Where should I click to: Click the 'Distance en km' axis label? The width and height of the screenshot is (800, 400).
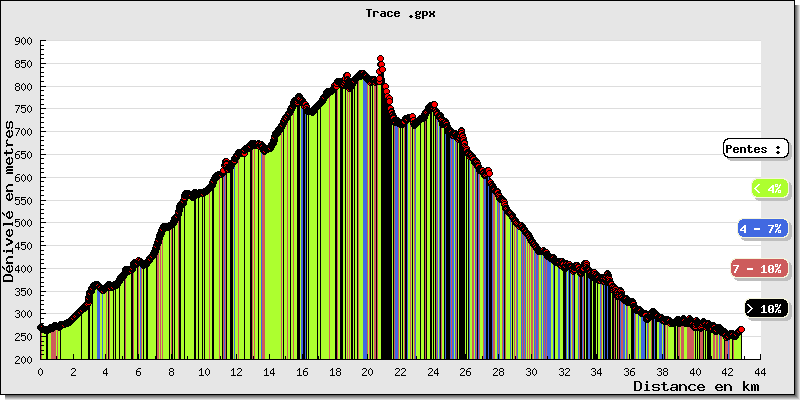click(695, 386)
